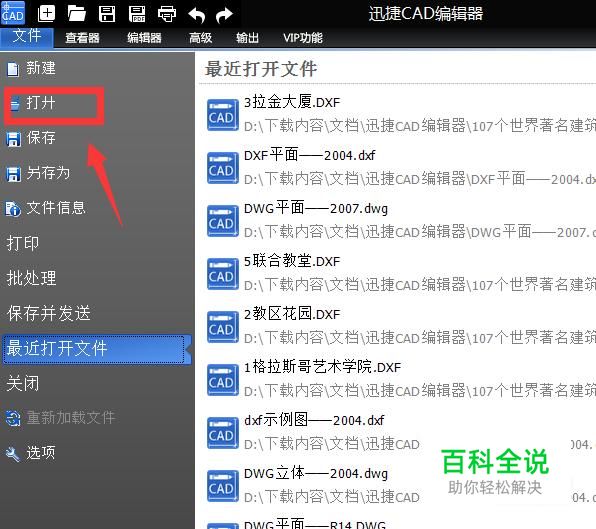Screen dimensions: 596x529
Task: Click the path under DXF平面——2004.dxf
Action: 420,179
